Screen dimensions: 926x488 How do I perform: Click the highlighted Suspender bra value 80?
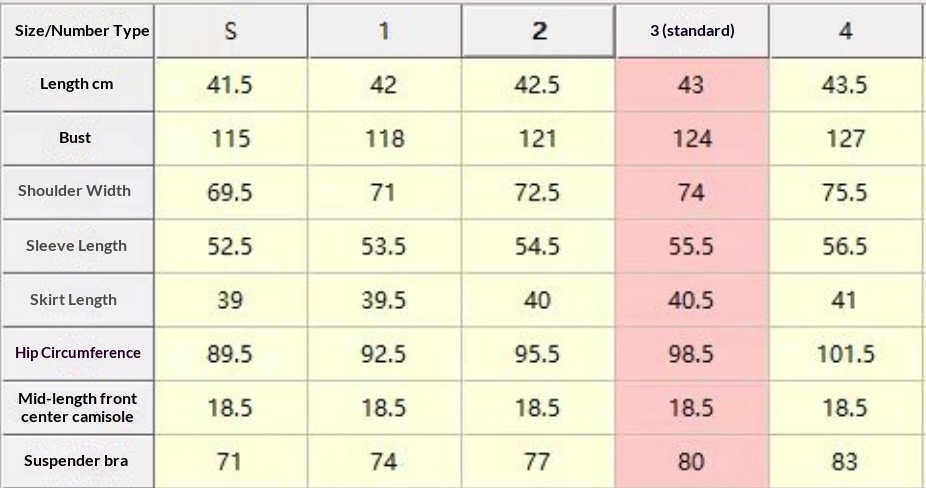pyautogui.click(x=692, y=462)
